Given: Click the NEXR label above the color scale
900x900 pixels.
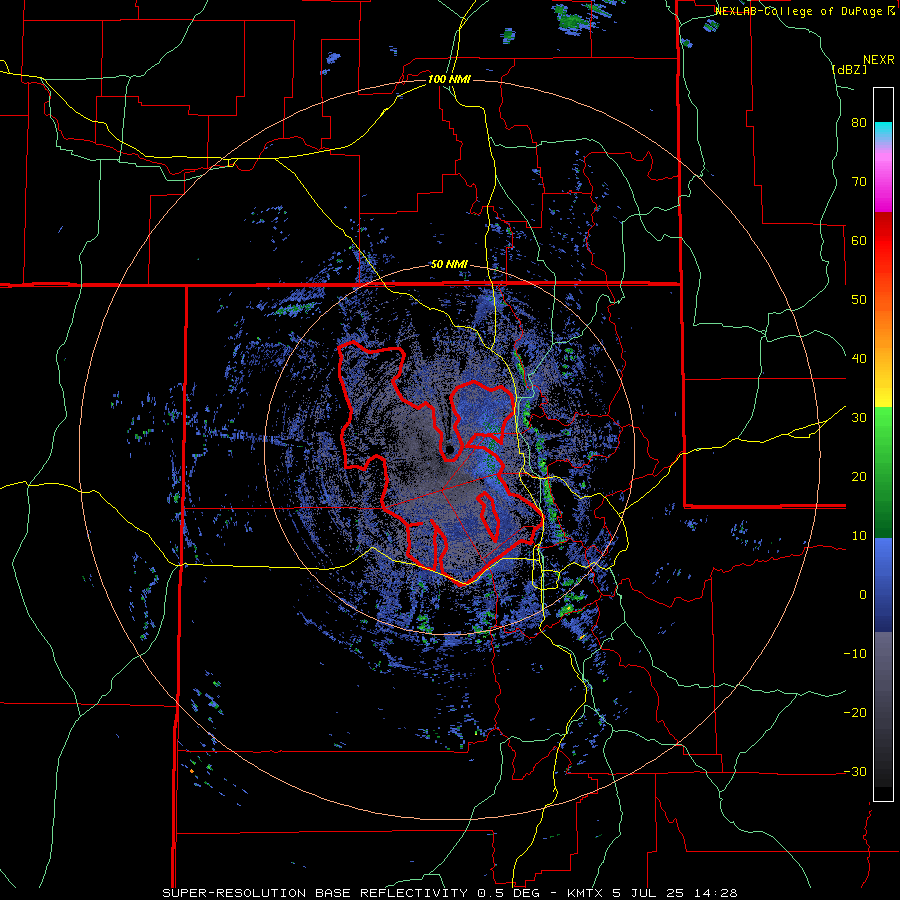Looking at the screenshot, I should pyautogui.click(x=878, y=60).
